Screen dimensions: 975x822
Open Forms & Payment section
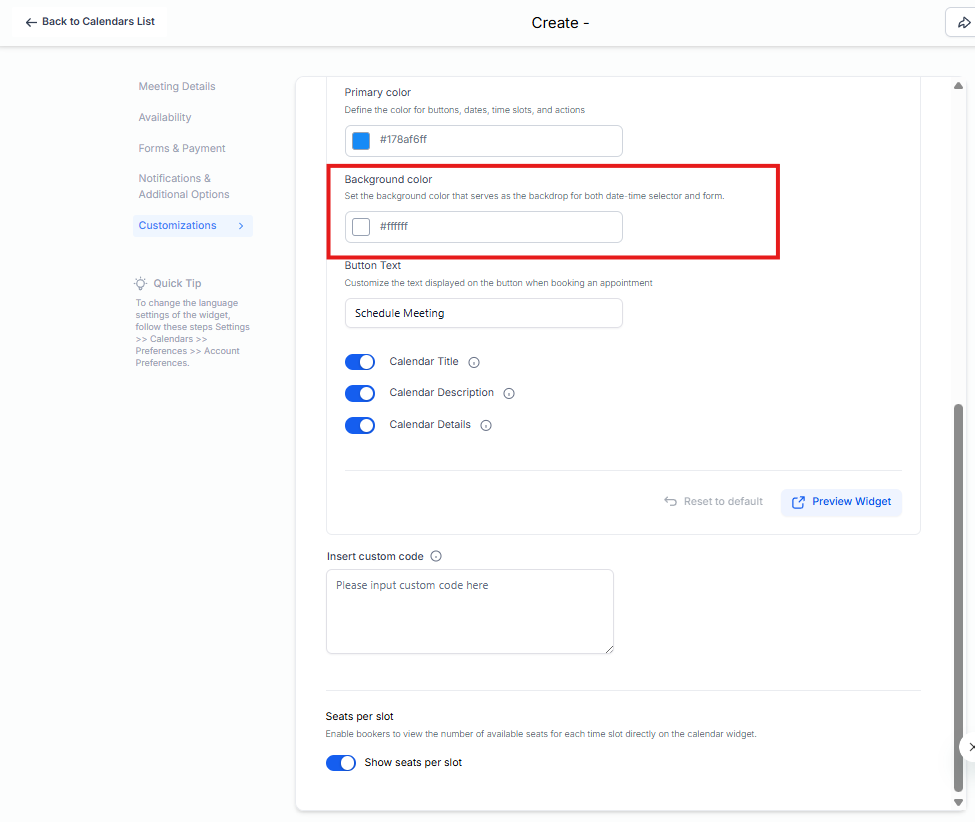(x=182, y=149)
